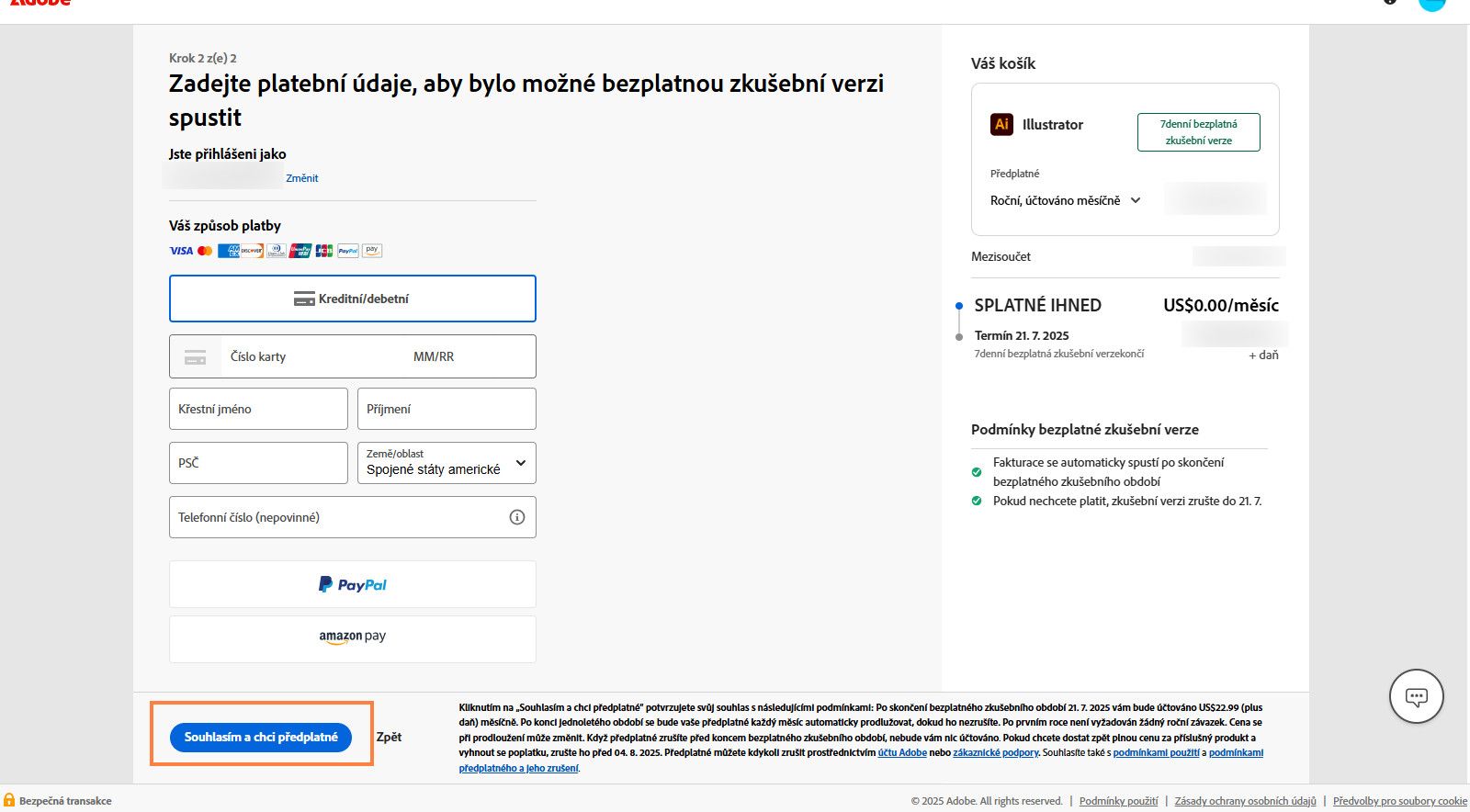
Task: Choose Amazon Pay as the payment method
Action: tap(352, 637)
